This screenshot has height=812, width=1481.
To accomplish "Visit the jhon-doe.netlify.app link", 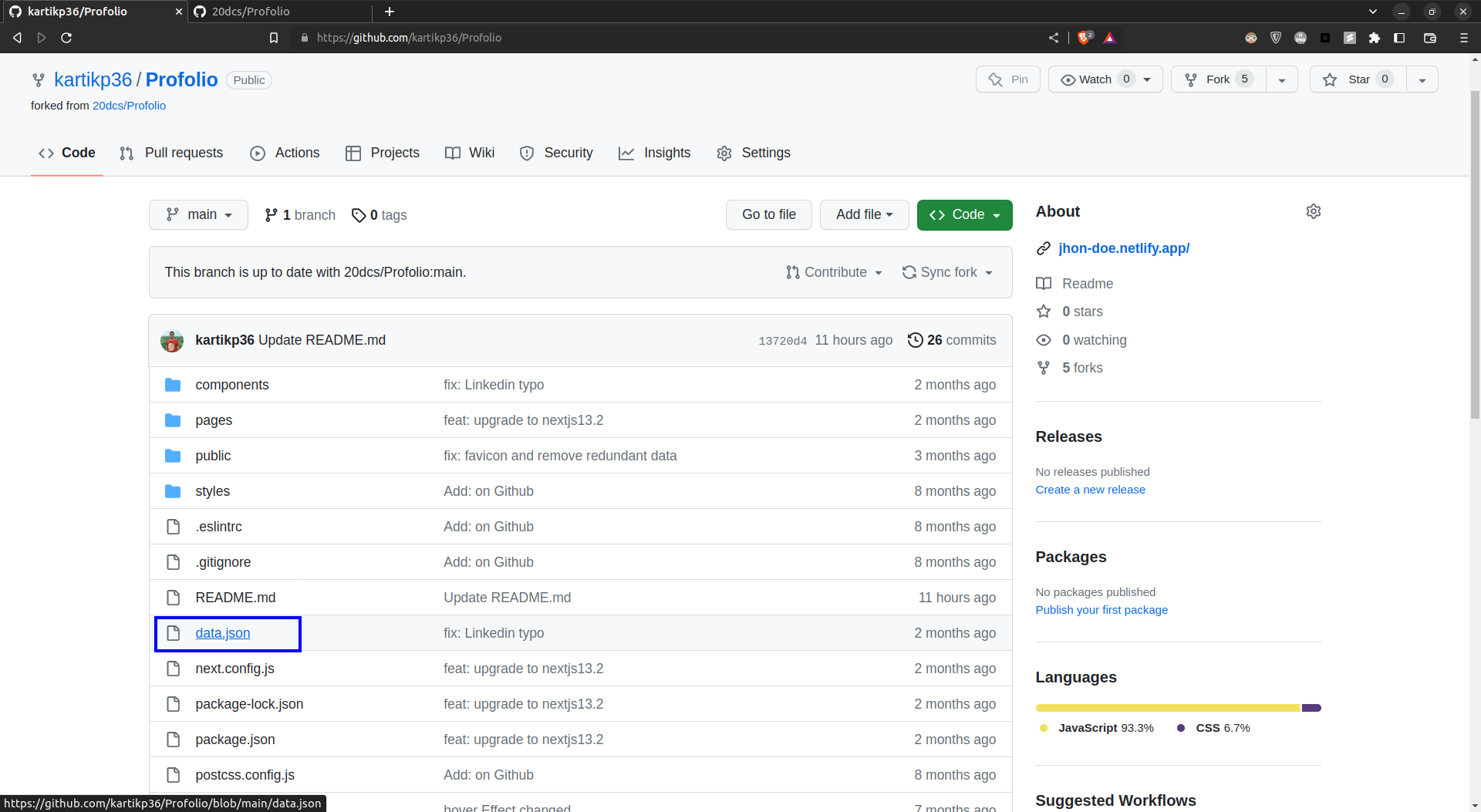I will pos(1123,248).
